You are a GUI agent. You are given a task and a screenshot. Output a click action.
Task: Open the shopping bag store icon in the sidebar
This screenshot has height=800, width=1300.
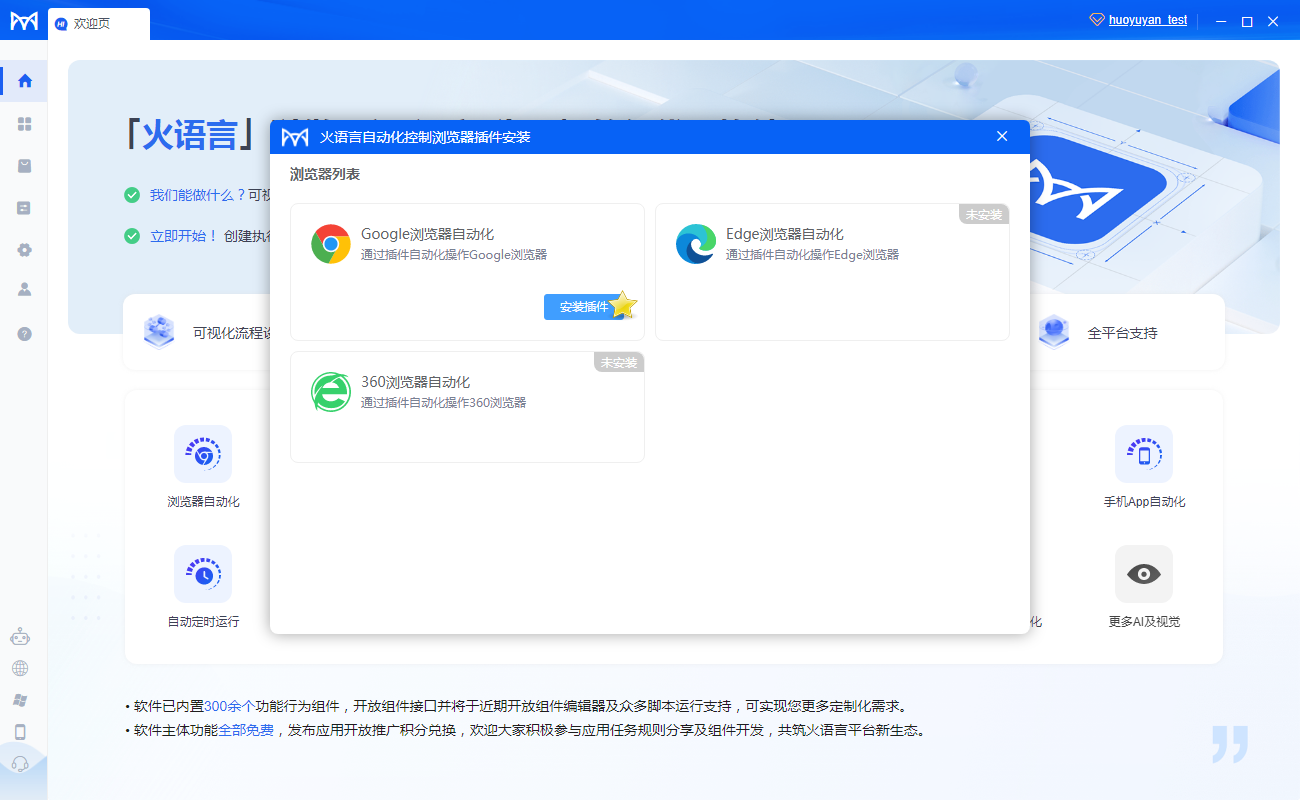pos(25,166)
